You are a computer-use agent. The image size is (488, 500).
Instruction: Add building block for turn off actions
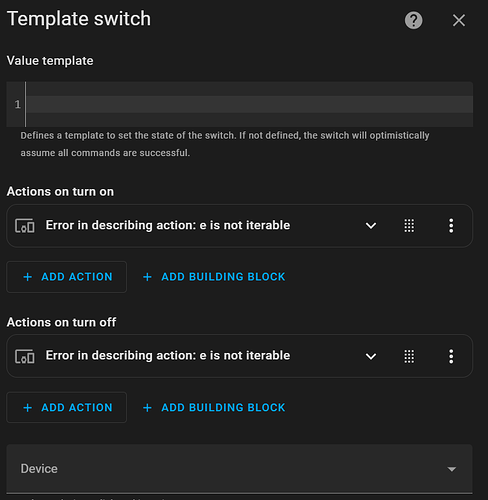[214, 407]
